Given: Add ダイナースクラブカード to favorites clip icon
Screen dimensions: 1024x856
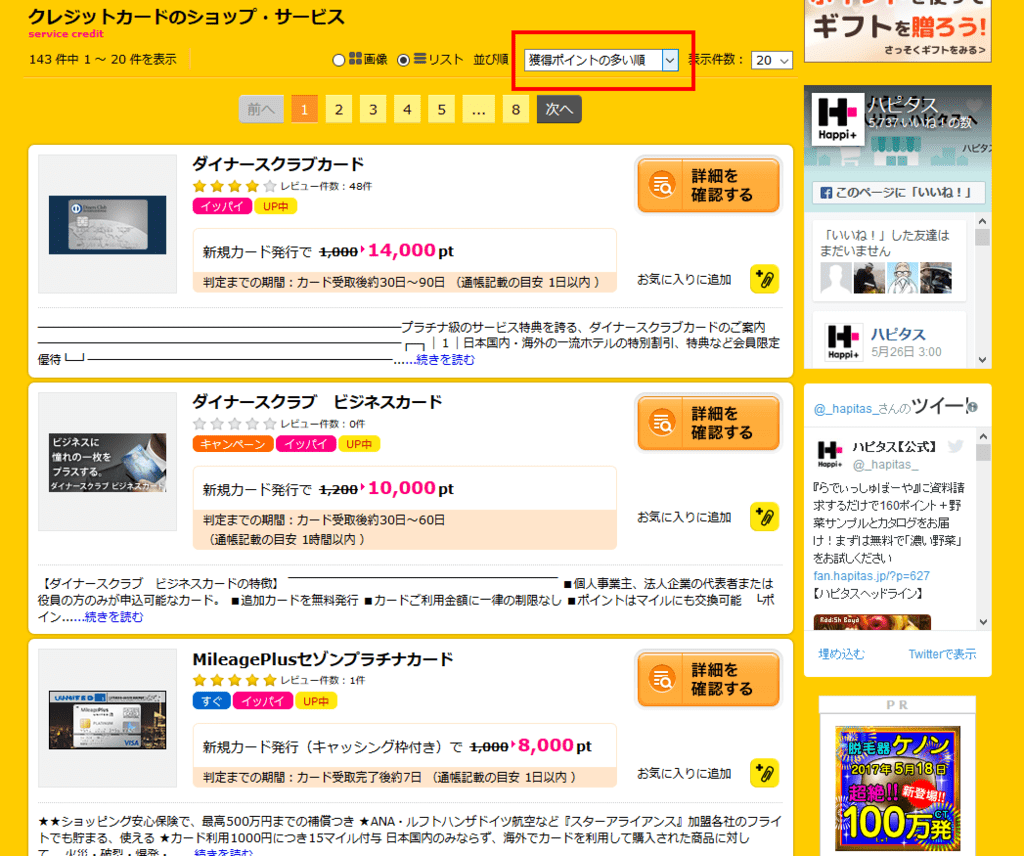Looking at the screenshot, I should click(x=765, y=279).
